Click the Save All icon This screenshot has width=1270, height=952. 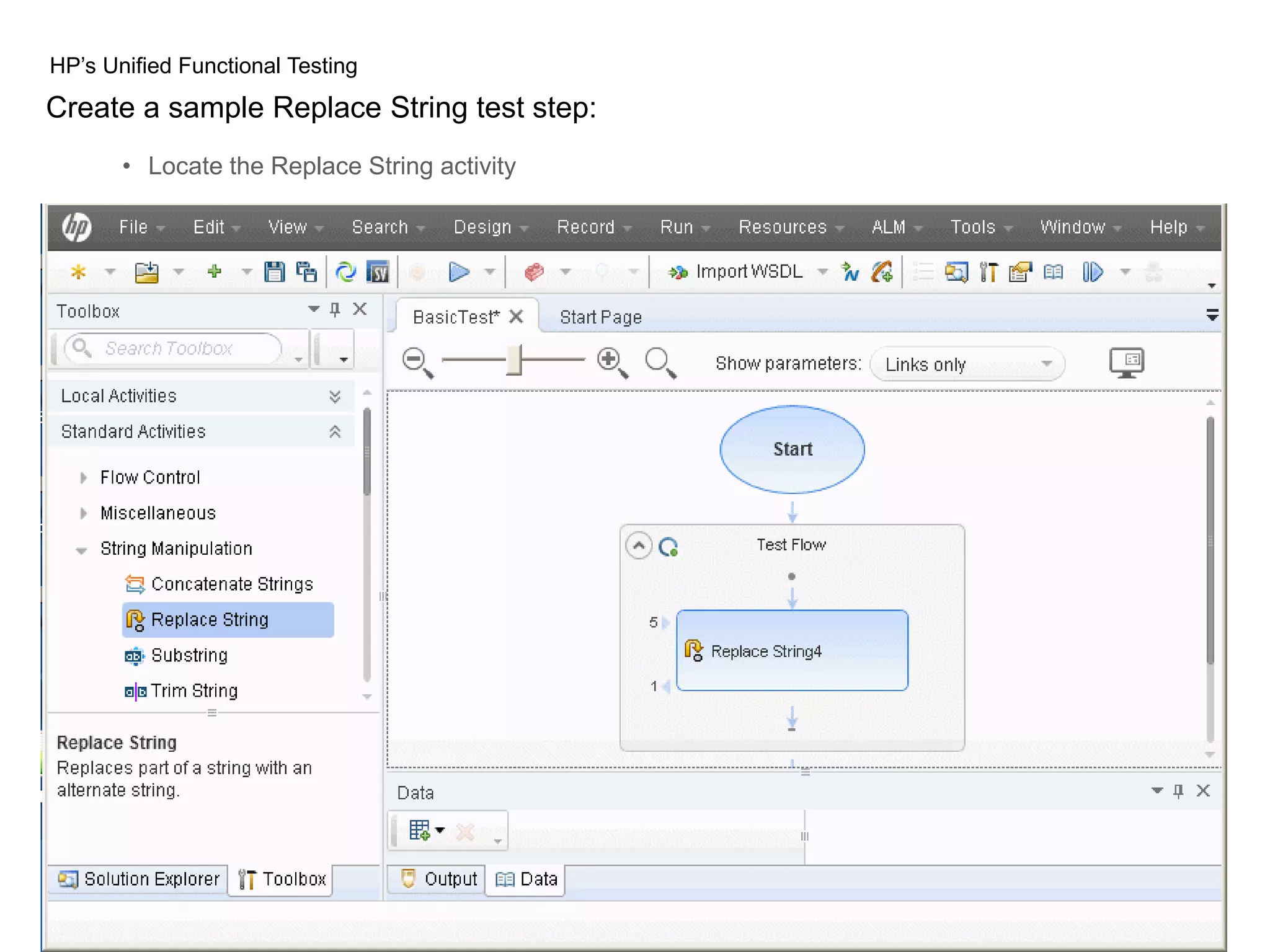point(306,272)
